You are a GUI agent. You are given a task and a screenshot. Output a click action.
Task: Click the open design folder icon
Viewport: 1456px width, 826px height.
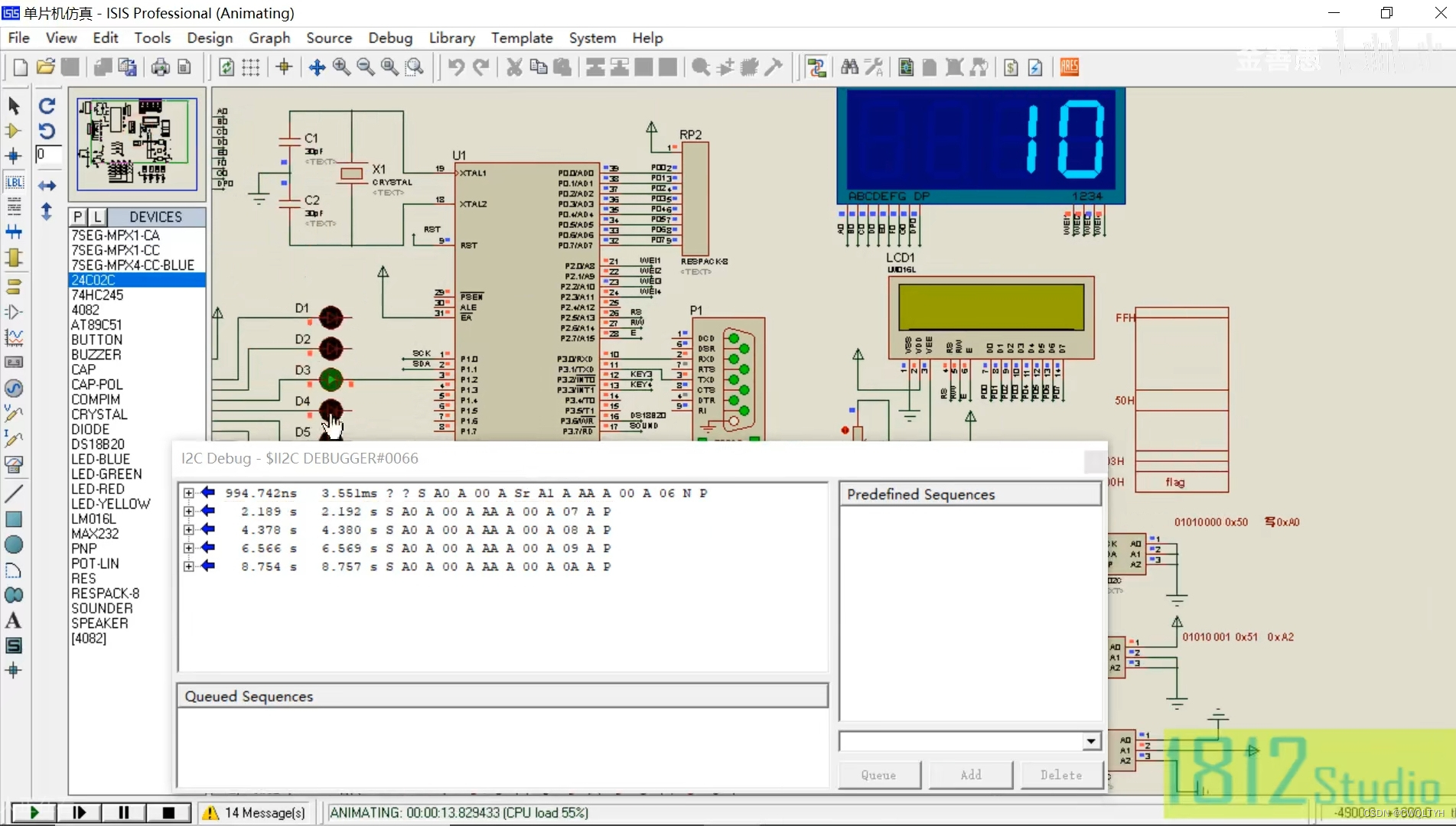(46, 67)
